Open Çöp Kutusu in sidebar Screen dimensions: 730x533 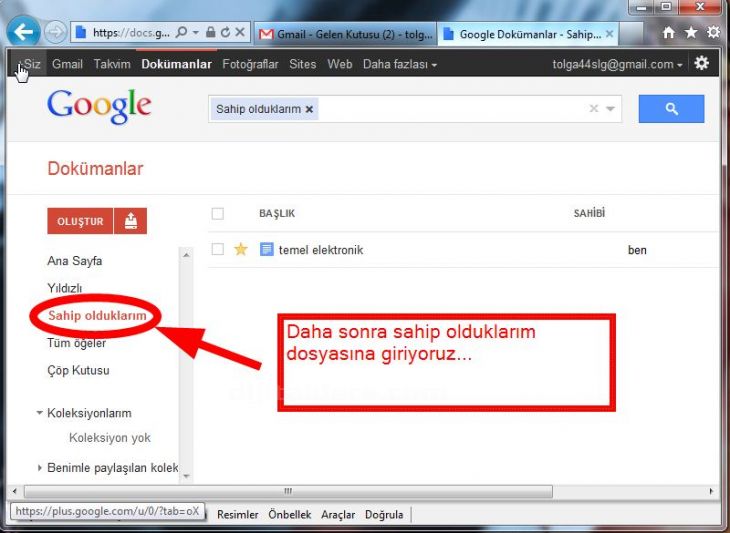78,371
